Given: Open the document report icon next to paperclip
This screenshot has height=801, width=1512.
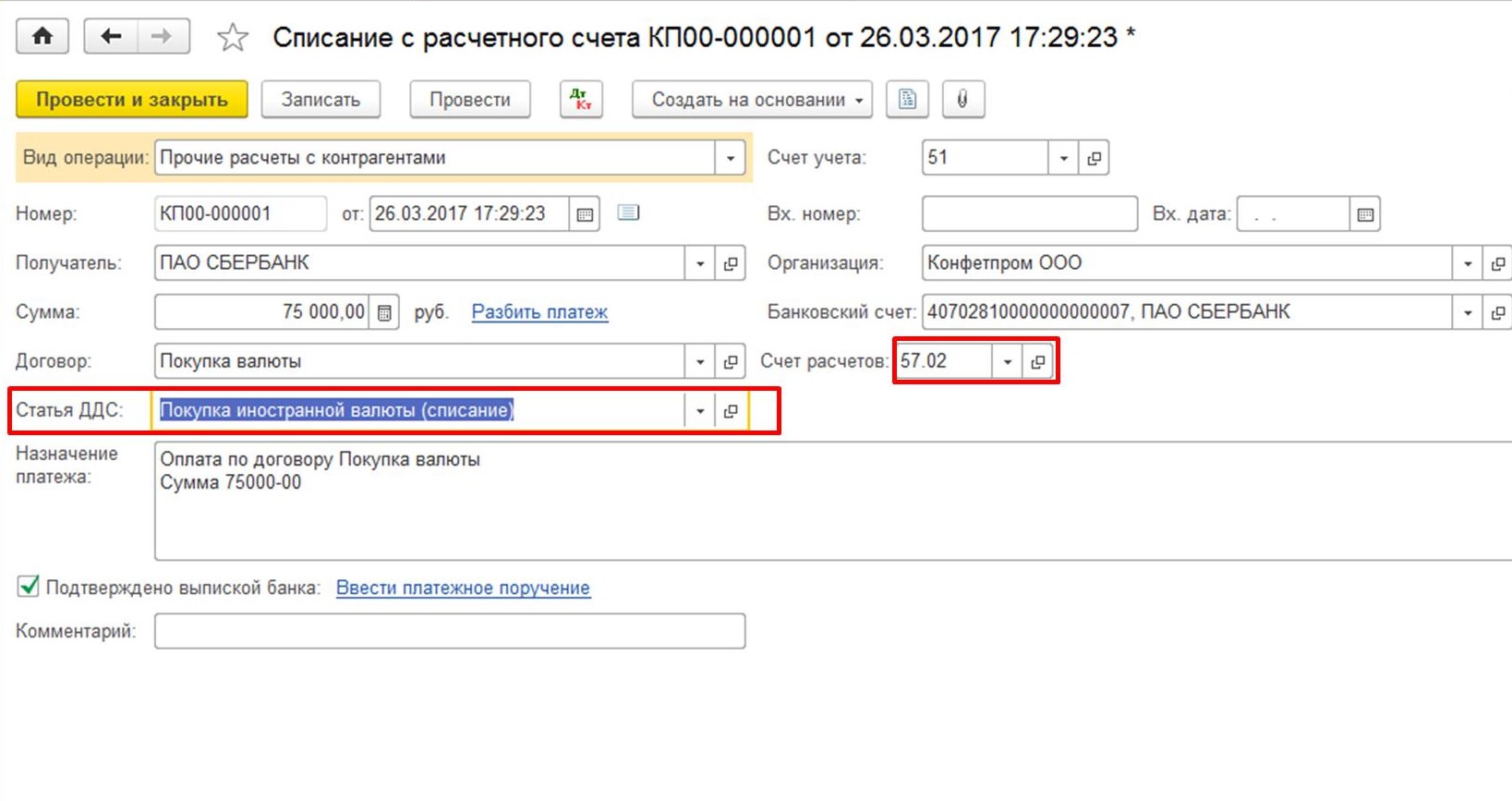Looking at the screenshot, I should [907, 100].
